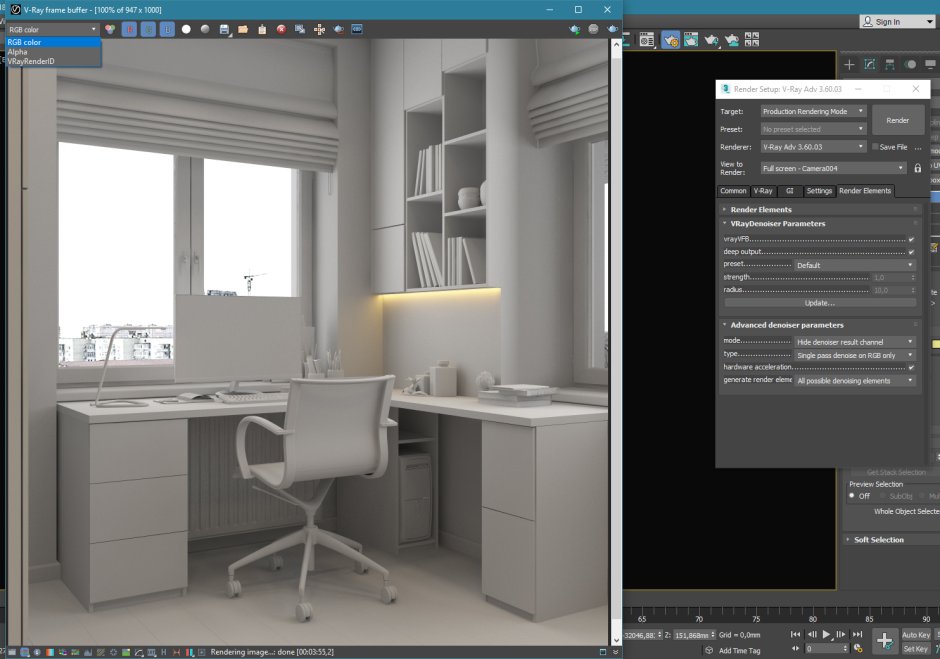This screenshot has width=940, height=659.
Task: Clear the V-Ray frame buffer image
Action: [281, 29]
